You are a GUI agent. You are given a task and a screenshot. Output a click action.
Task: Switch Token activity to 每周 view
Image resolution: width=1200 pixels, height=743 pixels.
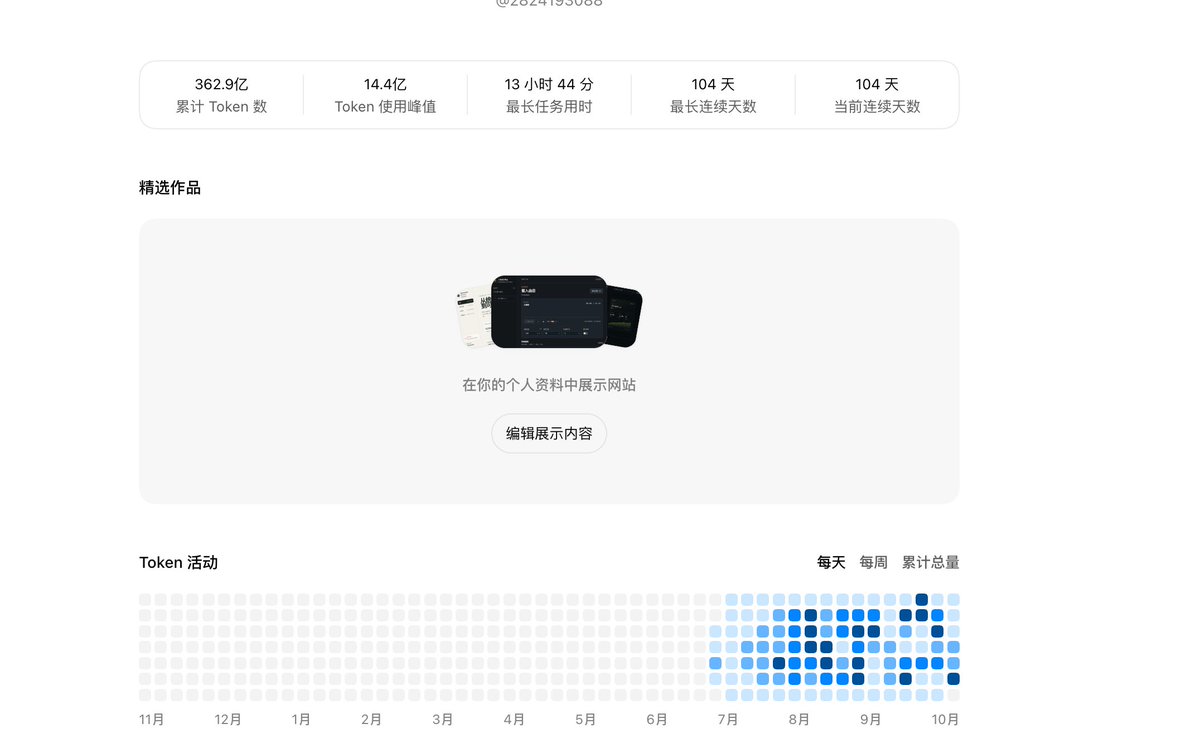tap(873, 563)
